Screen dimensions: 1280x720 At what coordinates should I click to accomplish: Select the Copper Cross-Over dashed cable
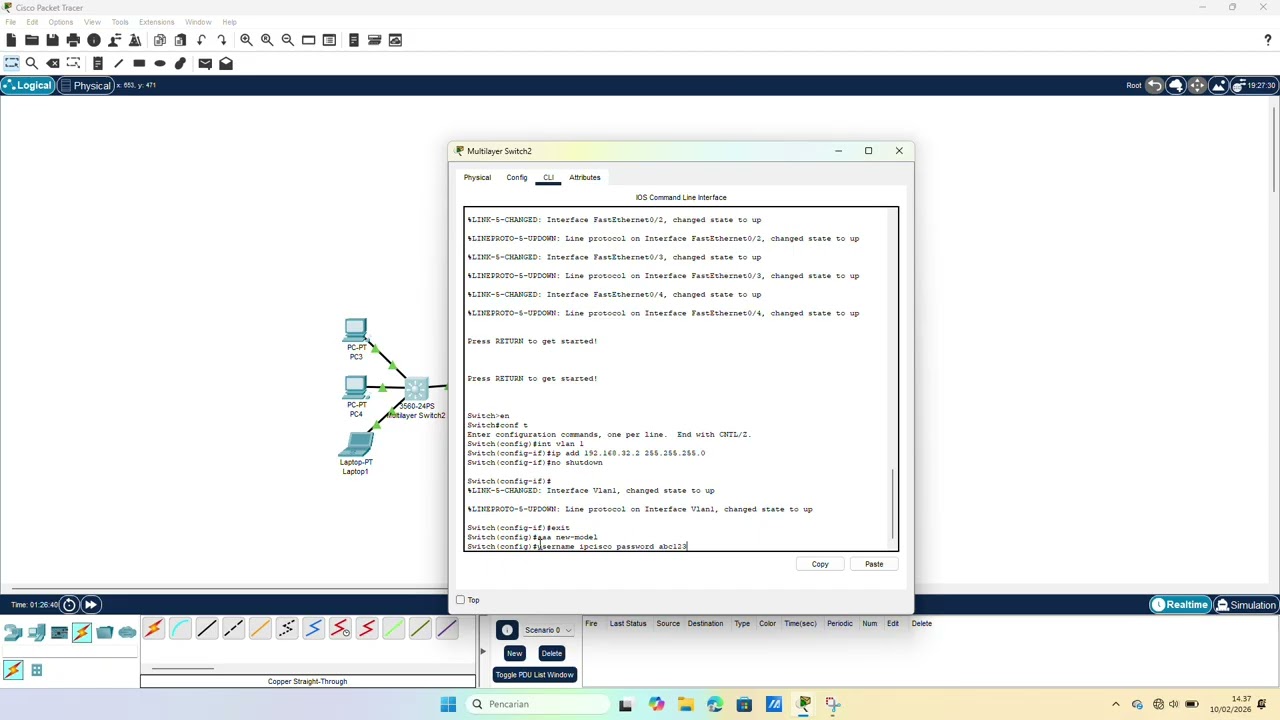233,629
